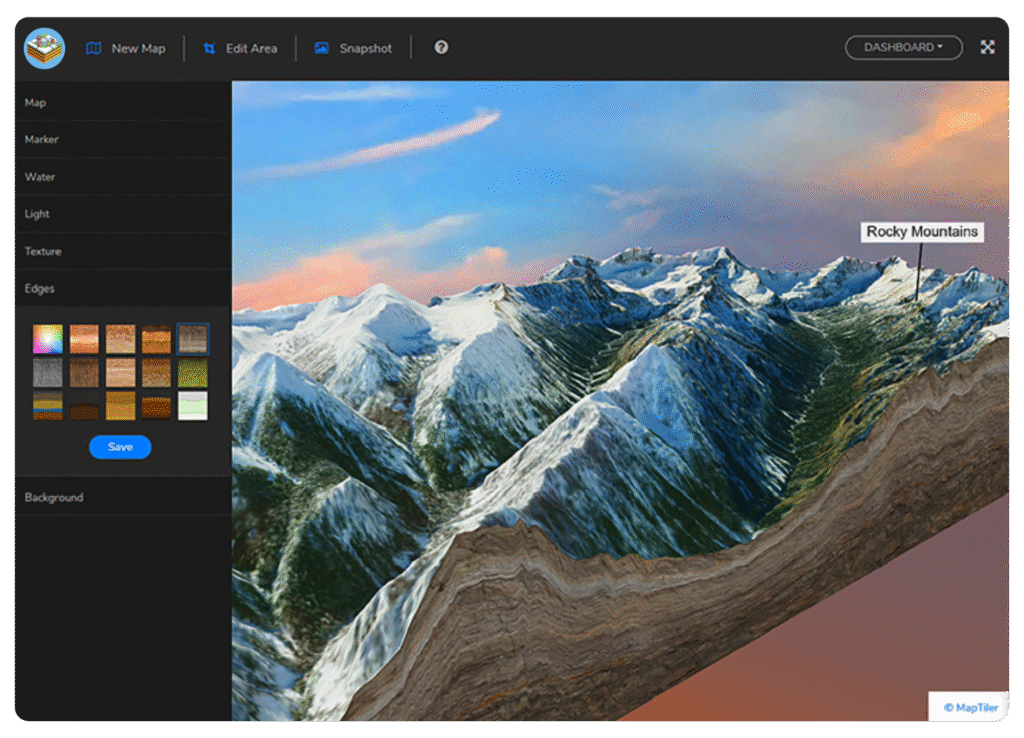Expand the Background section
This screenshot has height=738, width=1024.
point(54,497)
